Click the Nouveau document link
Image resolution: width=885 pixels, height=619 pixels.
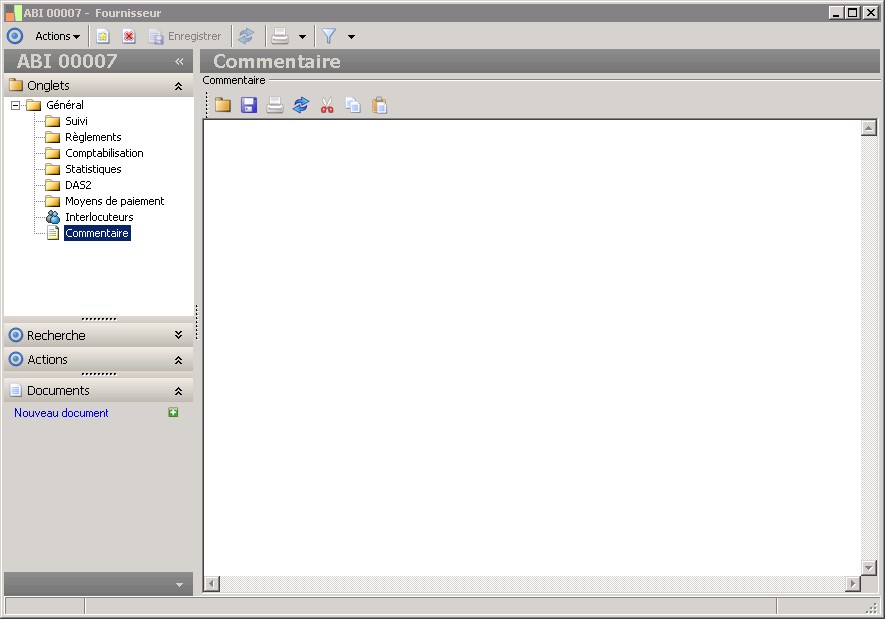(61, 413)
